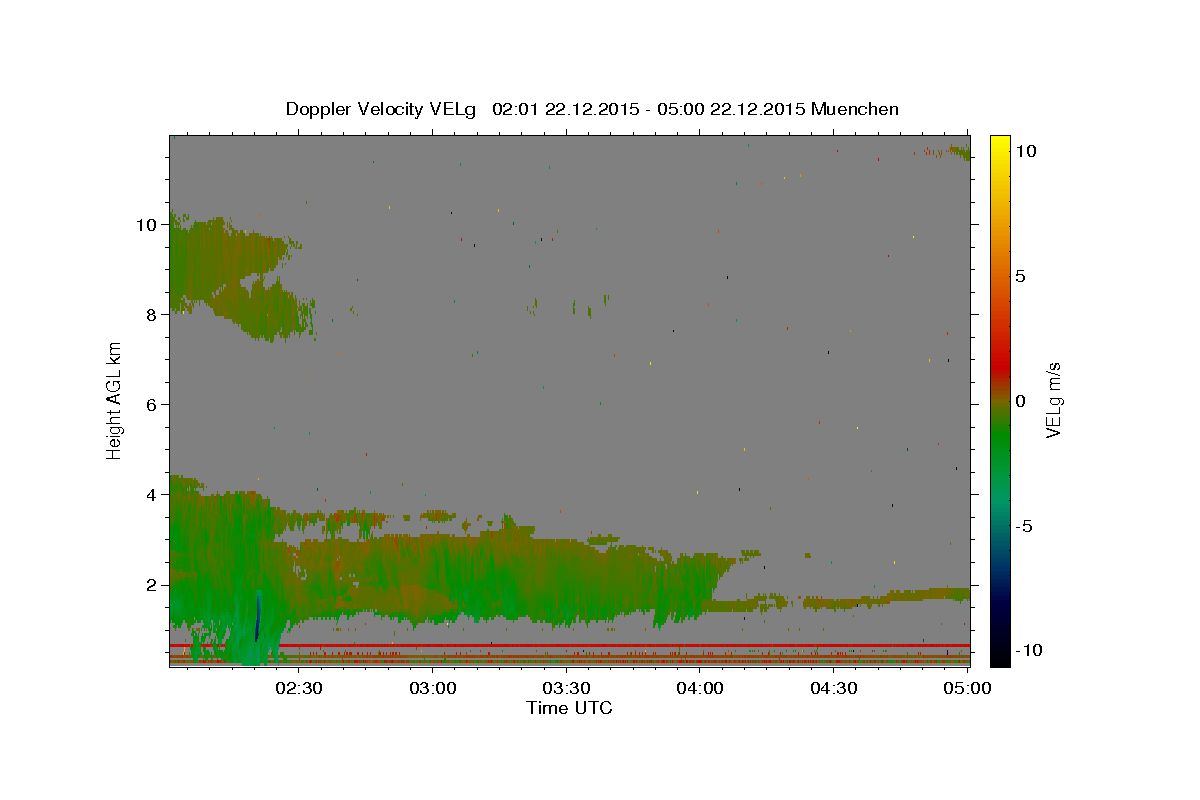Click the 'Height AGL km' axis label

point(115,400)
